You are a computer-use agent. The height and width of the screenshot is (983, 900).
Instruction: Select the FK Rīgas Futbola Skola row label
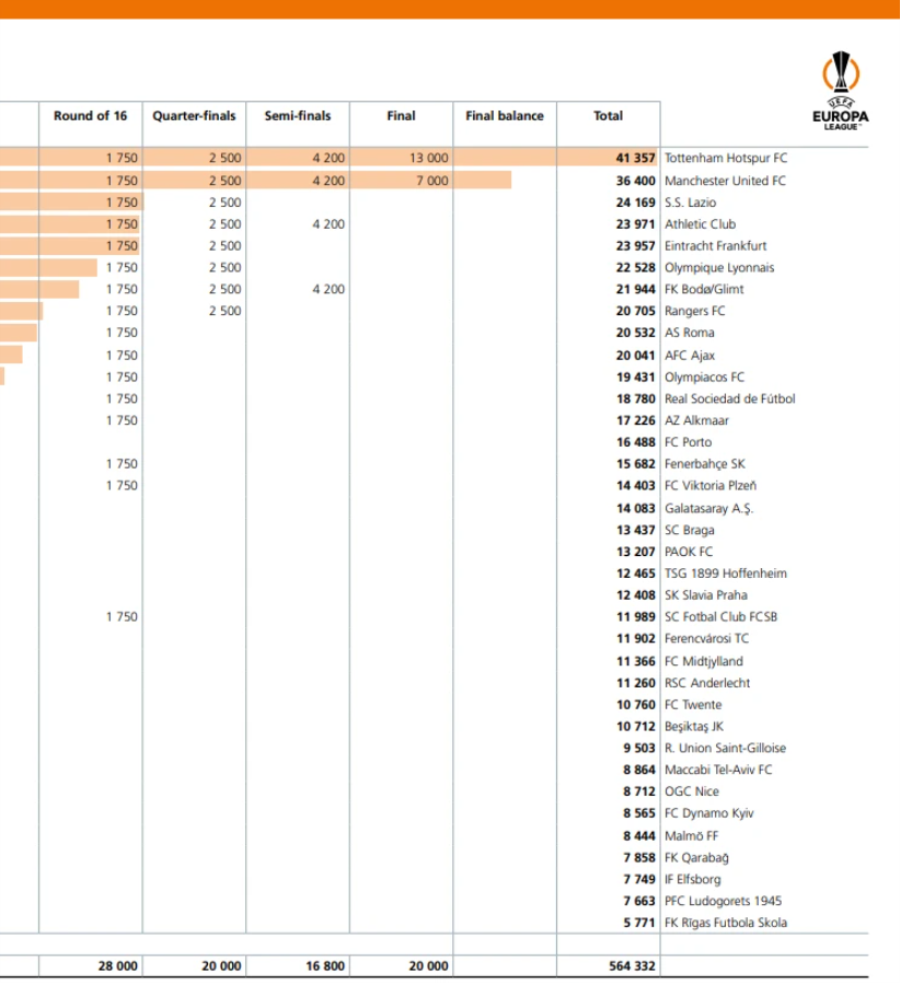(725, 923)
